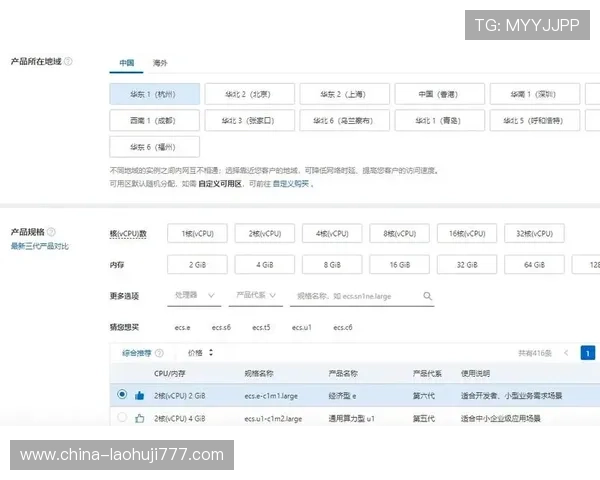Filter memory by 8 GiB
The height and width of the screenshot is (480, 600).
pos(332,265)
